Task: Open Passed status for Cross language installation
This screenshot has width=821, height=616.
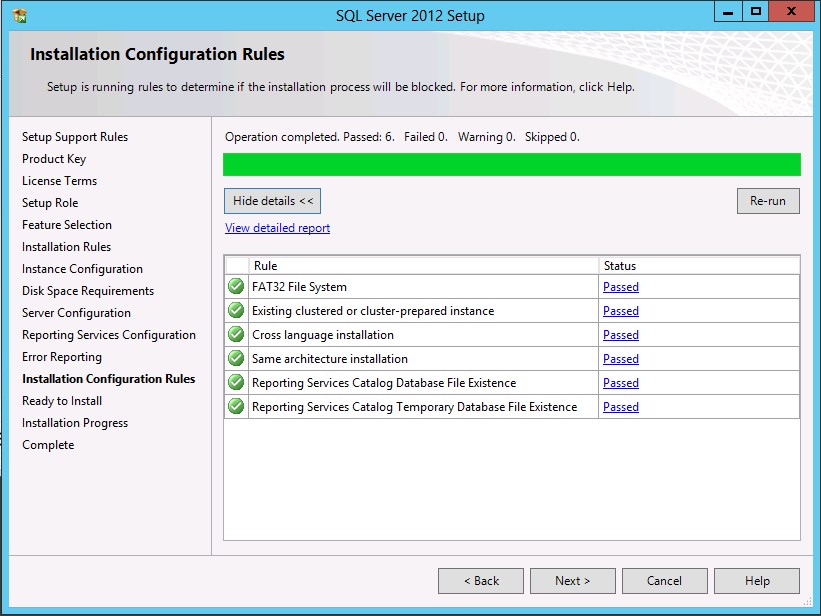Action: click(x=620, y=335)
